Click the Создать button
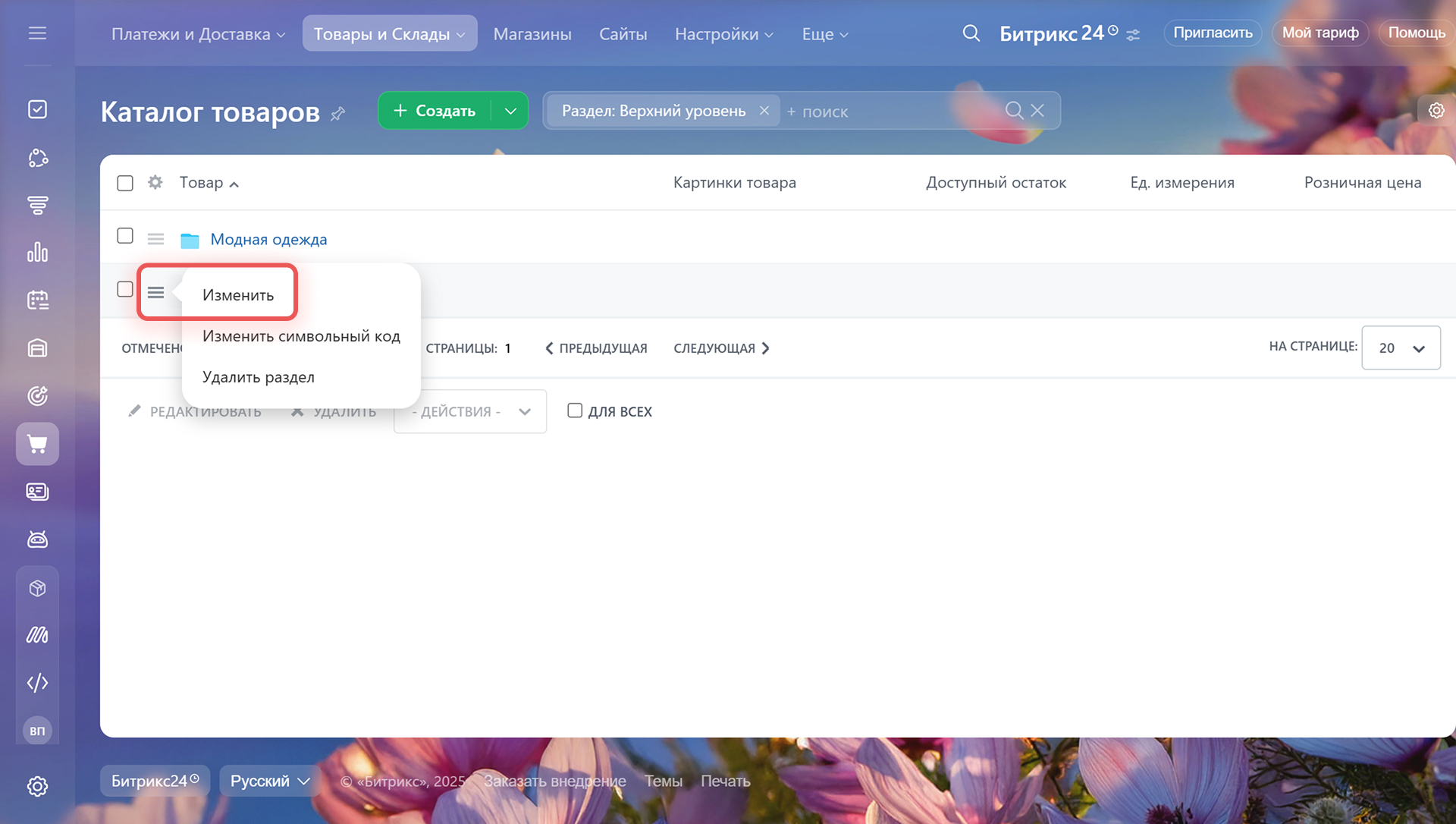The width and height of the screenshot is (1456, 824). [x=435, y=111]
